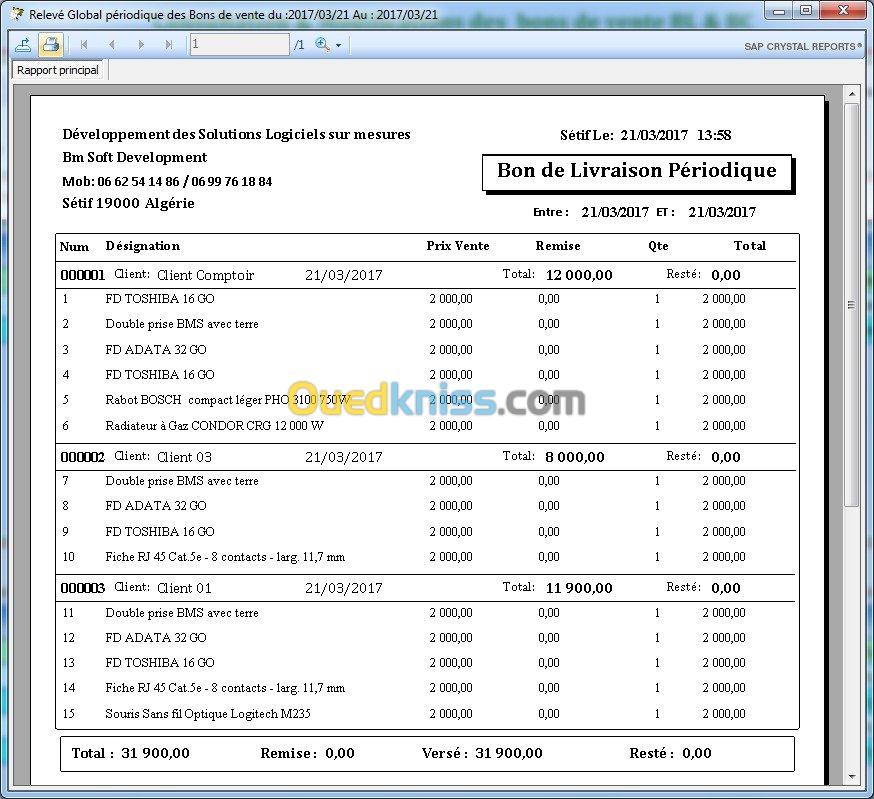Click the window title bar icon
This screenshot has width=874, height=799.
coord(17,13)
